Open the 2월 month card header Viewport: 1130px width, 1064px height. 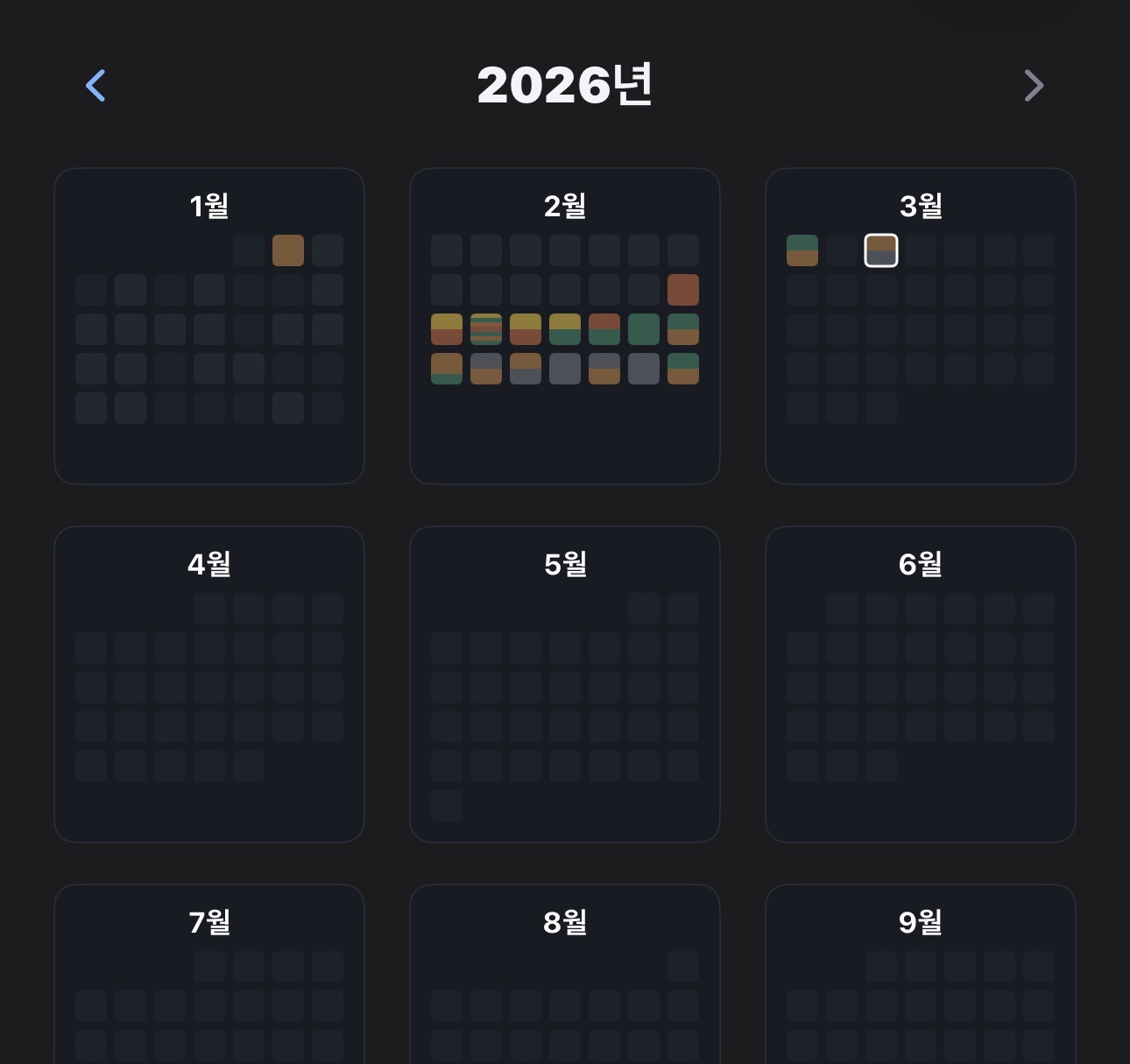(565, 206)
